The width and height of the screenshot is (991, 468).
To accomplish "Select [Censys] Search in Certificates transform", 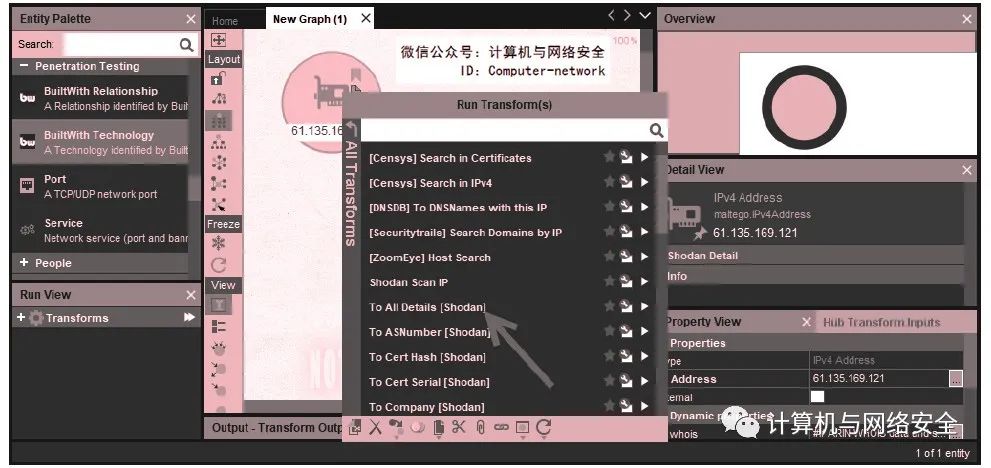I will (x=450, y=157).
